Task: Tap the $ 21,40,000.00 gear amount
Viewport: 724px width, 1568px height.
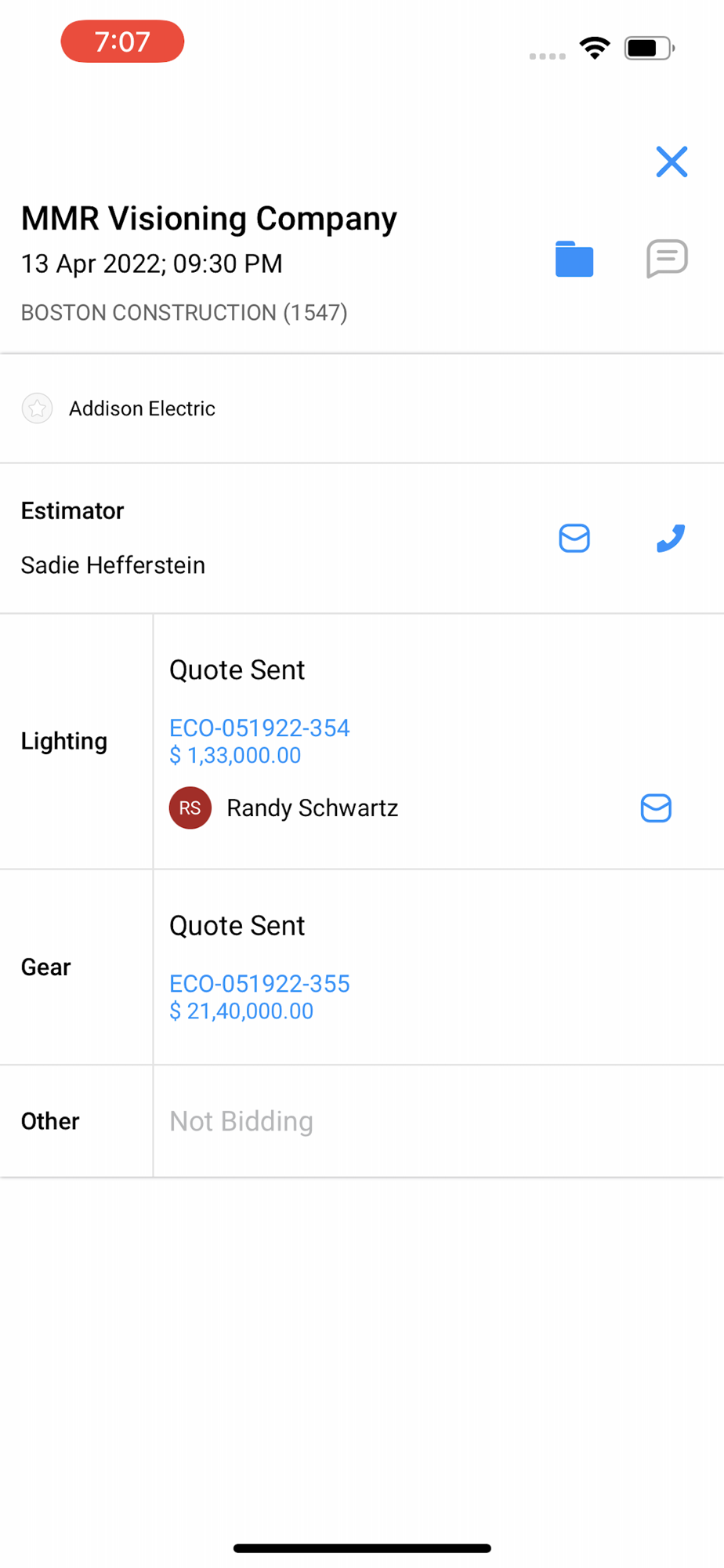Action: pyautogui.click(x=241, y=1011)
